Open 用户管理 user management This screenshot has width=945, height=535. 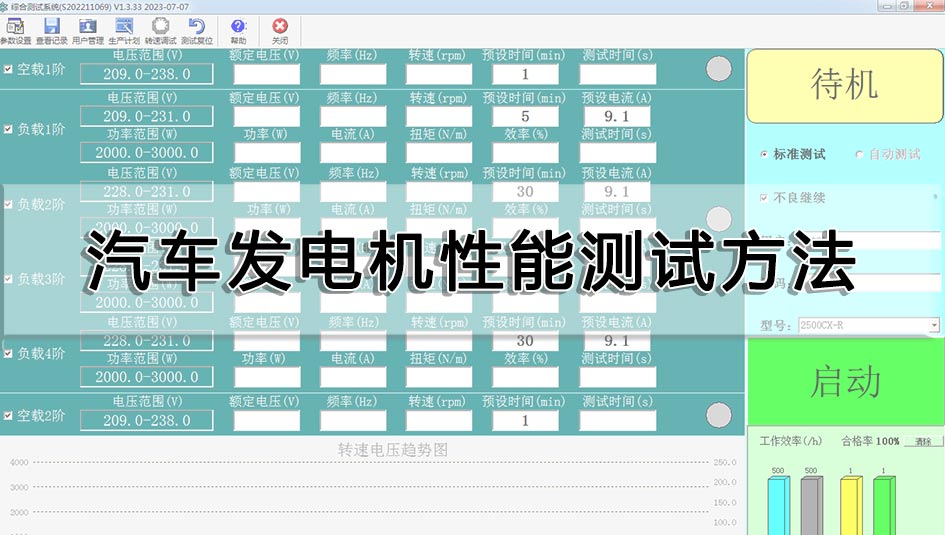88,29
